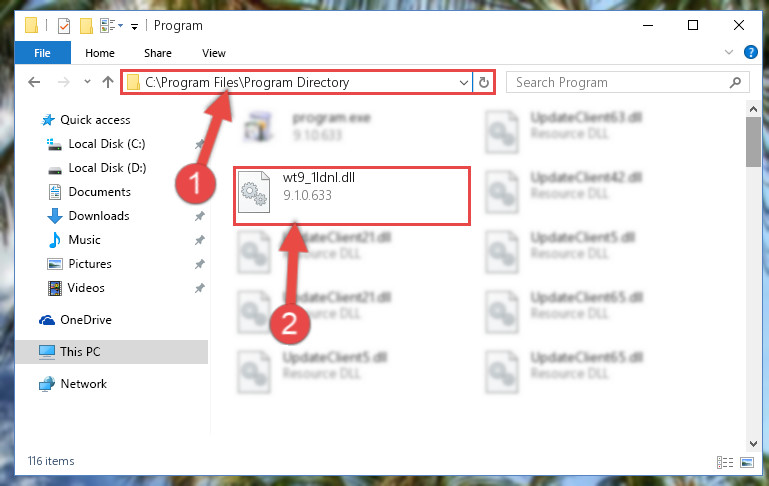Toggle the pin next to Pictures

(200, 264)
